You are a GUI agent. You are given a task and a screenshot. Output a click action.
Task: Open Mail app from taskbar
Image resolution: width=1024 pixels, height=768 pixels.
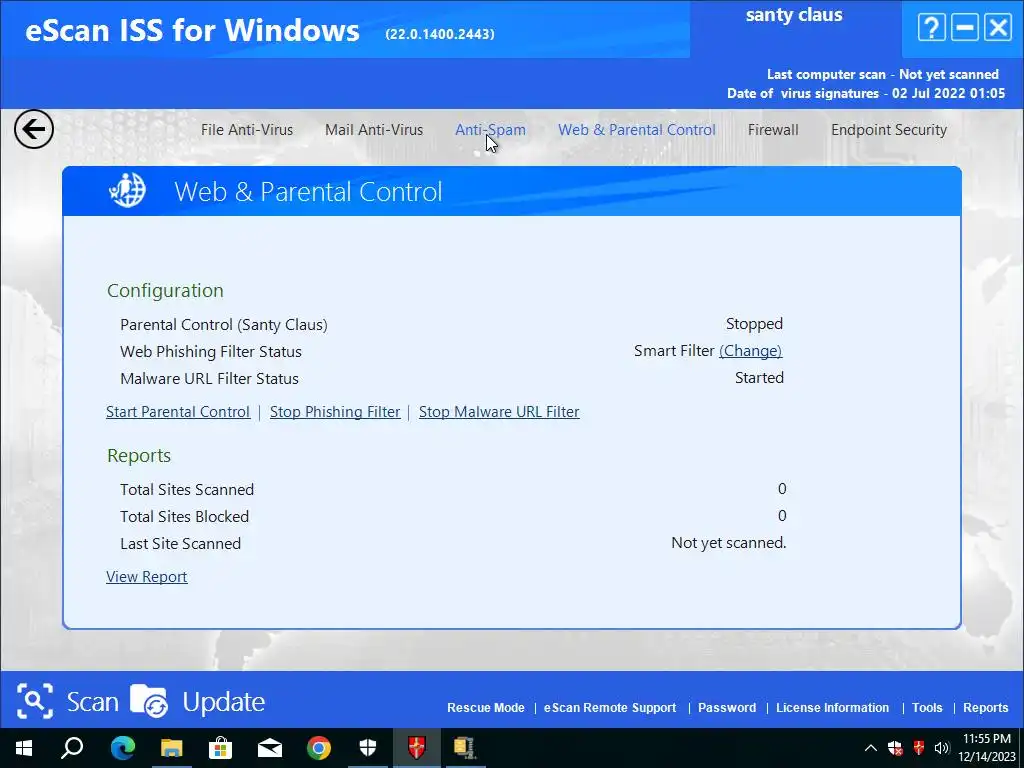[270, 748]
